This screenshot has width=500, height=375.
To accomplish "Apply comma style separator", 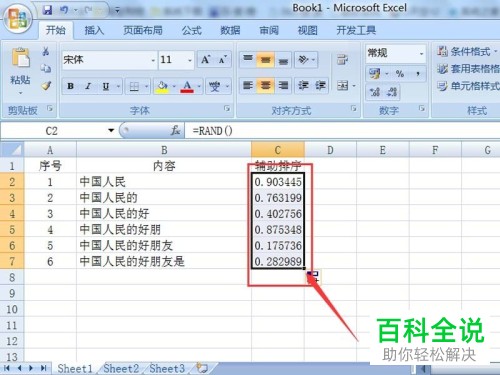I will (x=418, y=73).
